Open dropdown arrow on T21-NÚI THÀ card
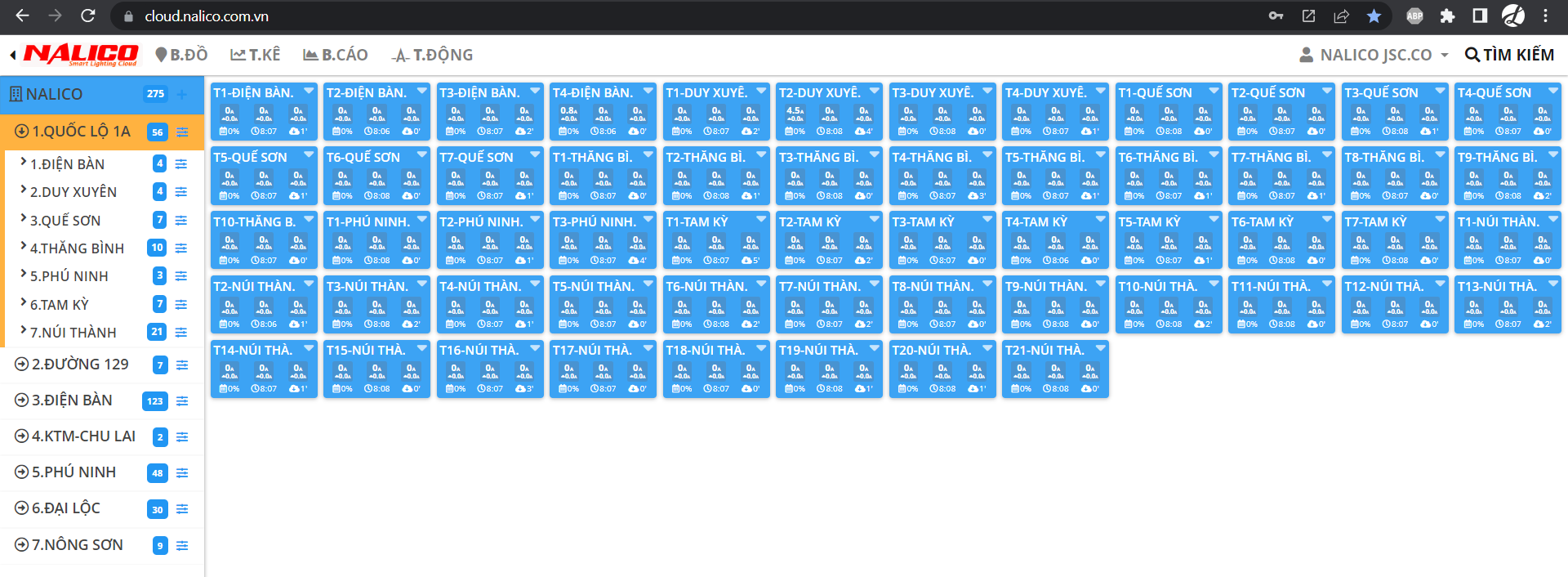The height and width of the screenshot is (577, 1568). click(x=1101, y=347)
